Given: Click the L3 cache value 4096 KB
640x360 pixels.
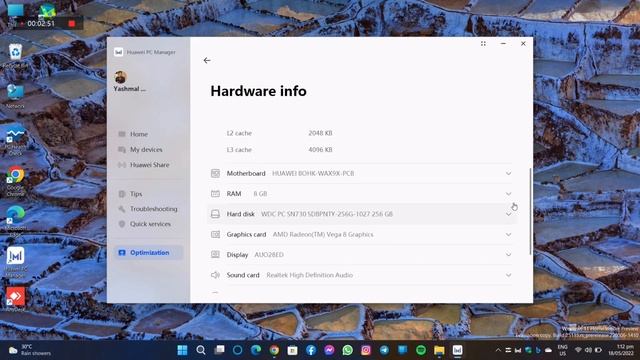Looking at the screenshot, I should coord(320,150).
